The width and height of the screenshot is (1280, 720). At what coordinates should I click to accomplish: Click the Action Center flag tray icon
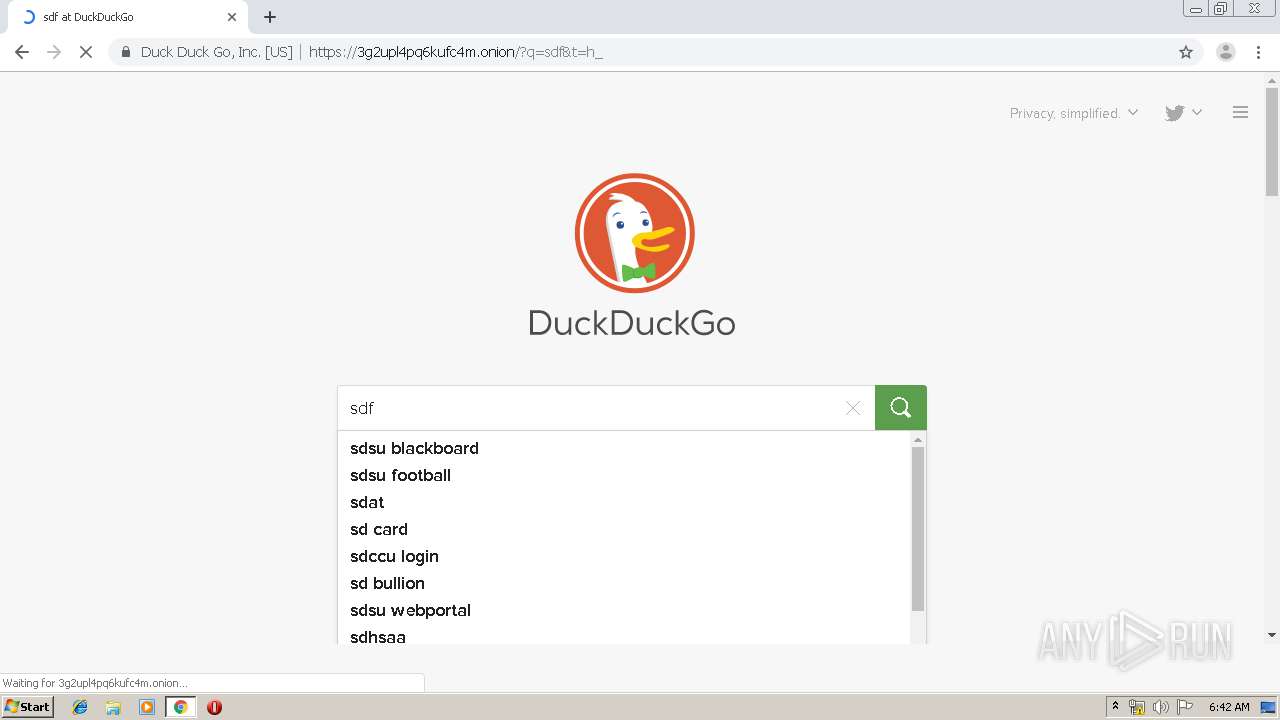pyautogui.click(x=1185, y=707)
